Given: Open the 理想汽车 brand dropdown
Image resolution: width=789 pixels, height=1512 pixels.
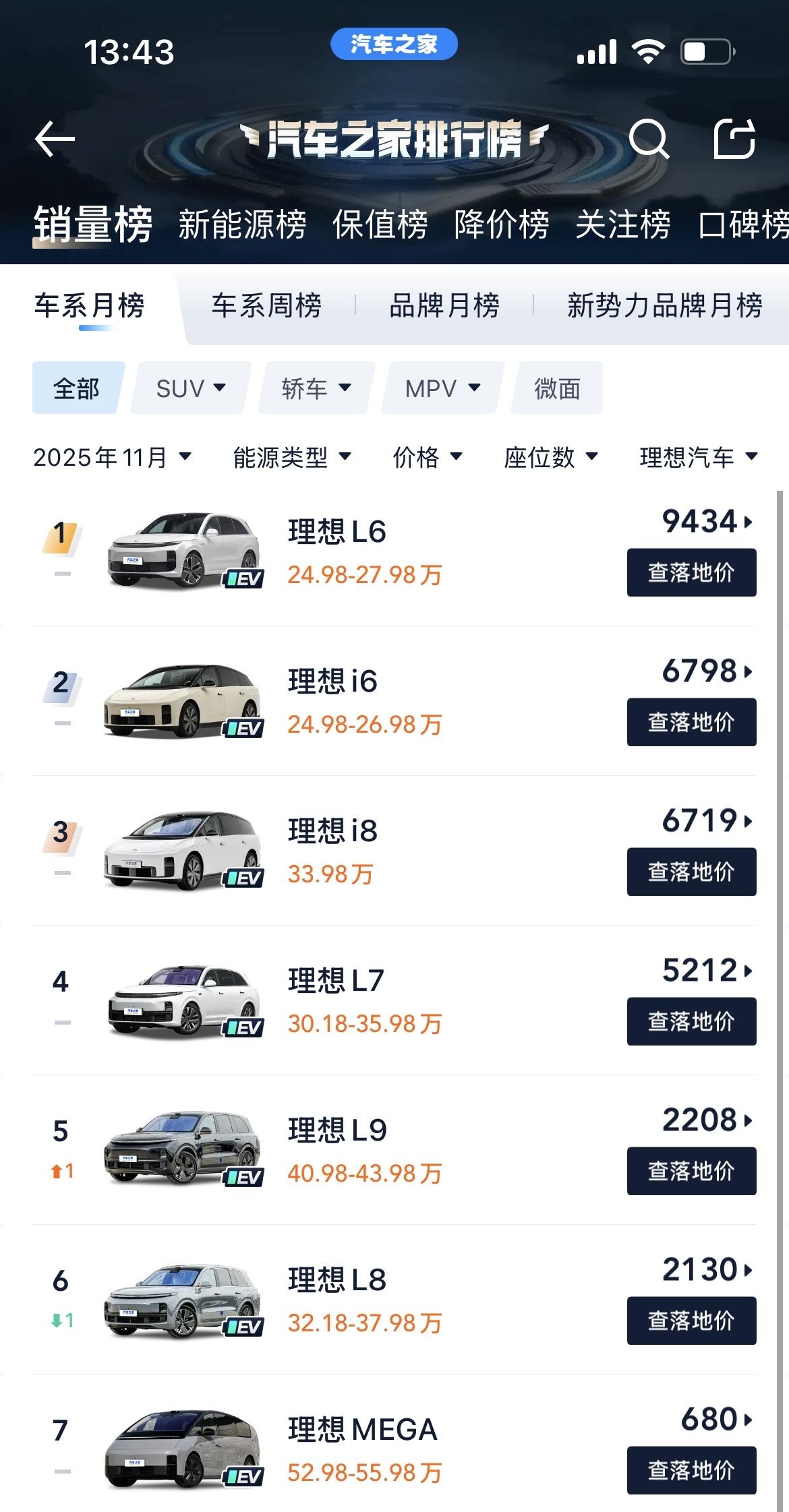Looking at the screenshot, I should [x=699, y=457].
